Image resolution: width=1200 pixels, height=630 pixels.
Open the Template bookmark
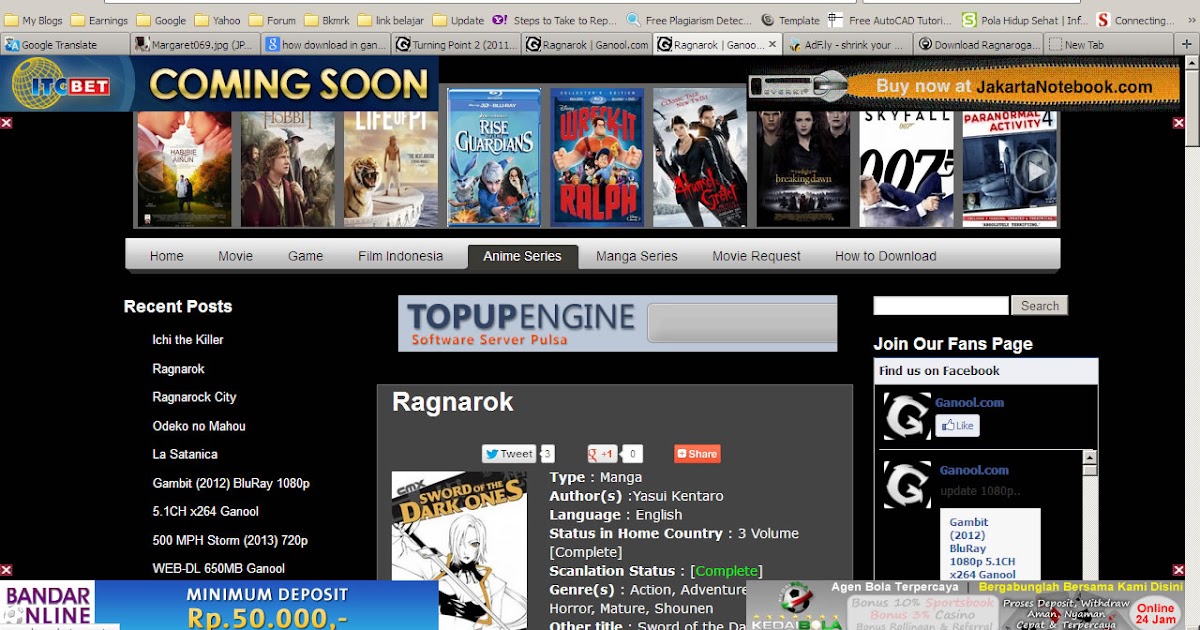click(790, 20)
